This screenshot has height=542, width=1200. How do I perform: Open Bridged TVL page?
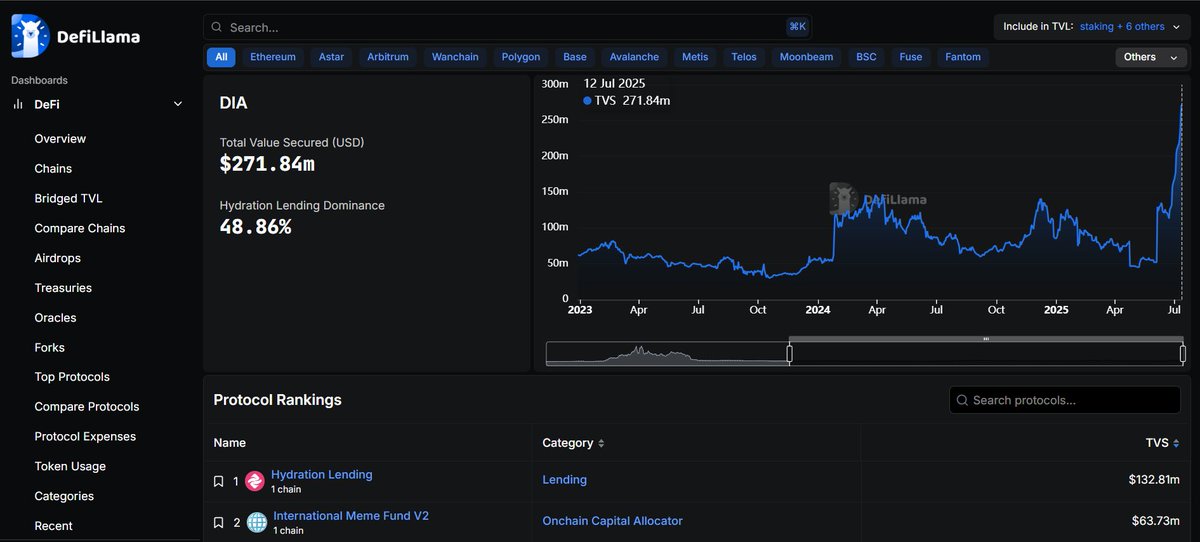click(x=68, y=199)
